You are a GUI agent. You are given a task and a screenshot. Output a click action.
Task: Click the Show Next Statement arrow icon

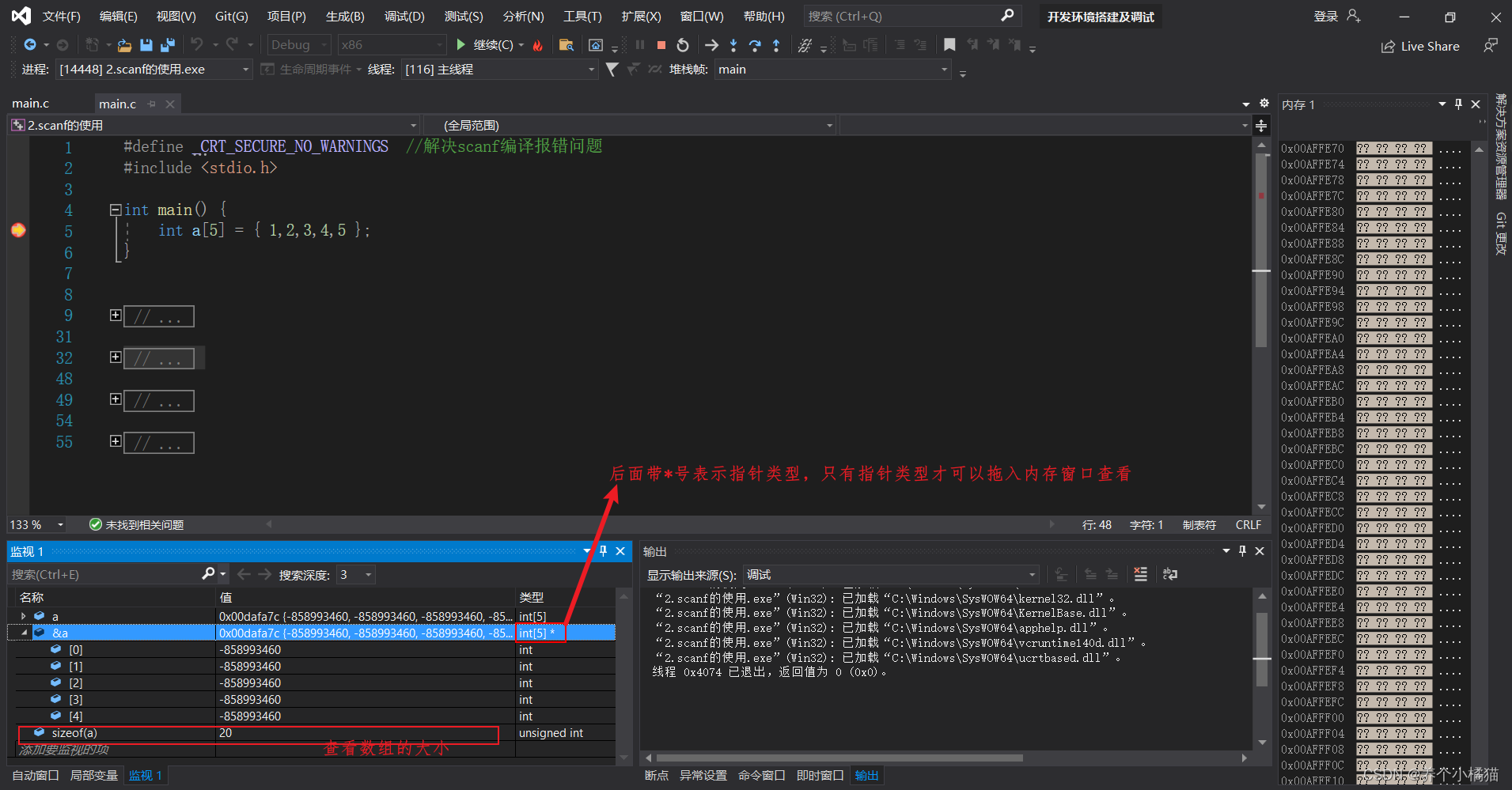click(711, 45)
